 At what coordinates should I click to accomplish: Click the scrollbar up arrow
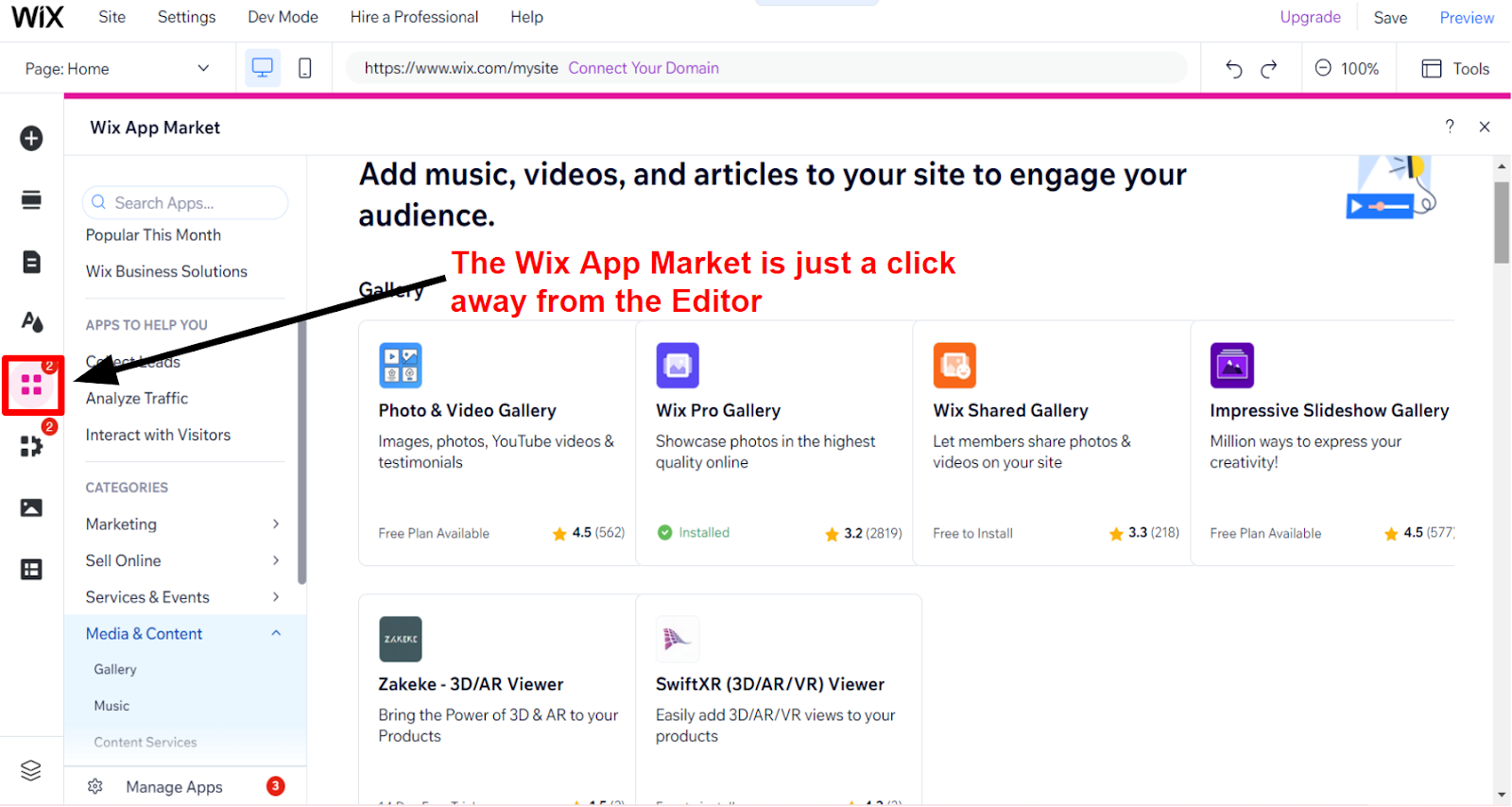pyautogui.click(x=1502, y=166)
